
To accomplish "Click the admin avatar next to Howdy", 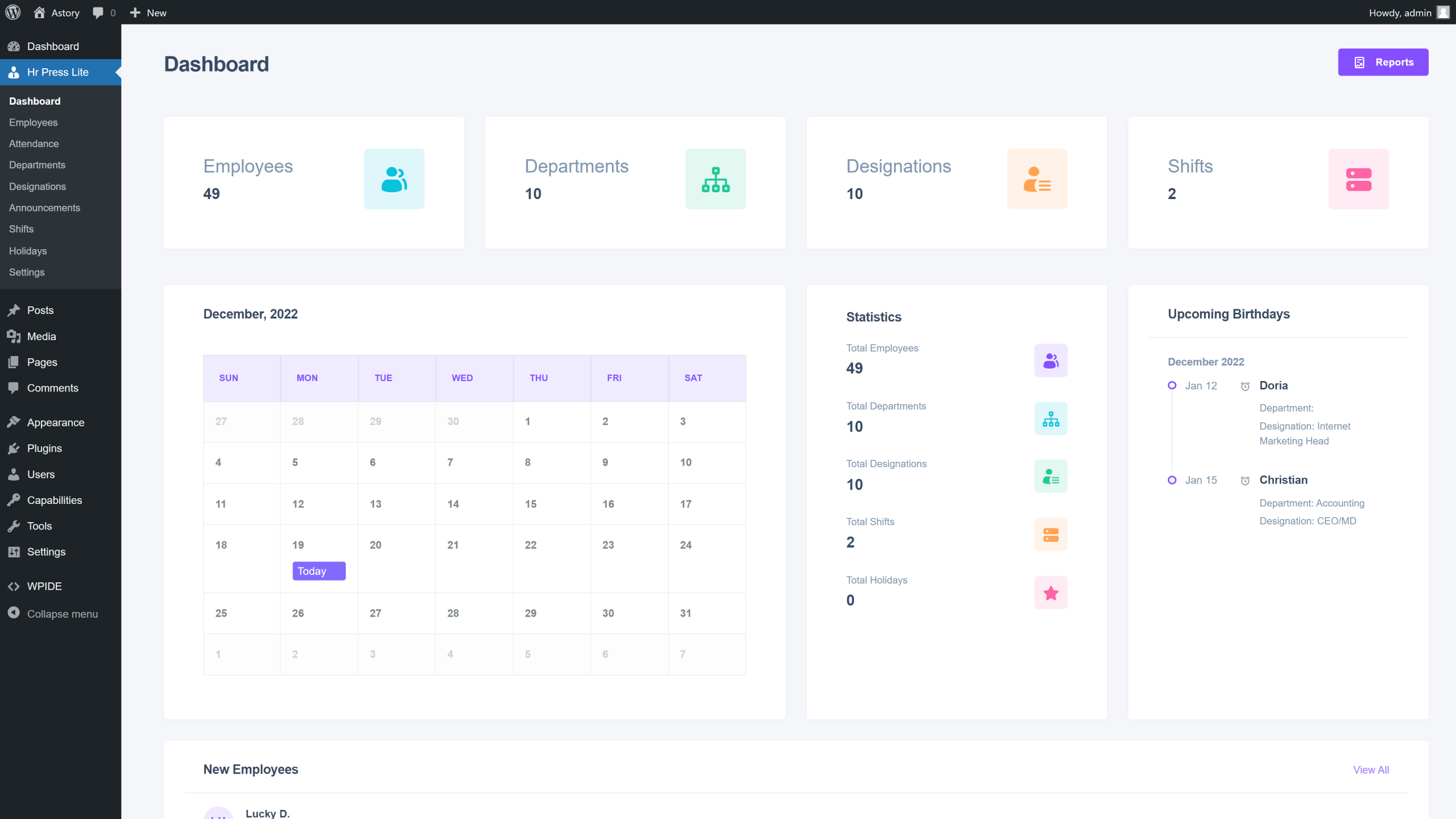I will pos(1443,13).
